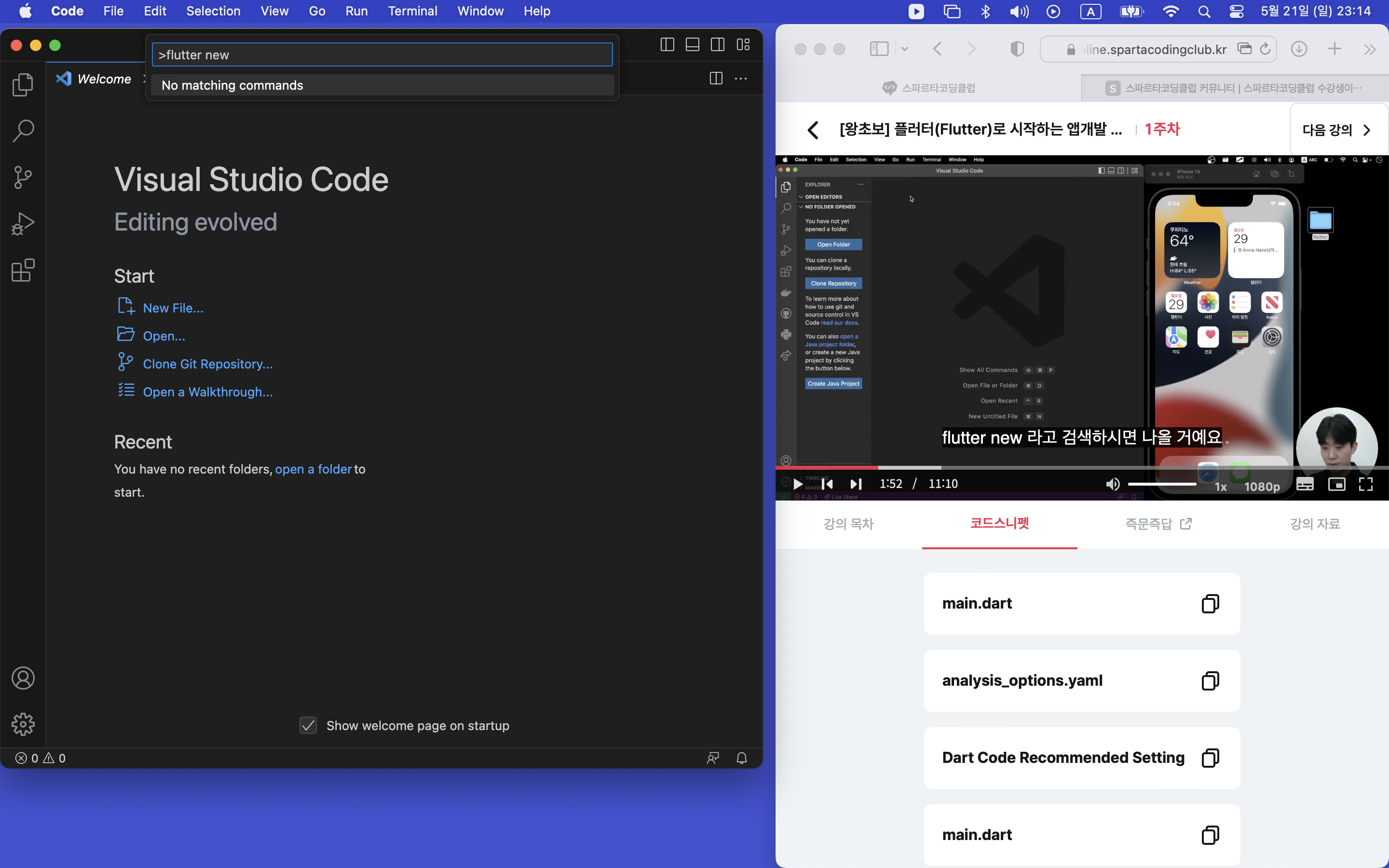Click the 'open a folder' link
Screen dimensions: 1389x868
pos(313,469)
